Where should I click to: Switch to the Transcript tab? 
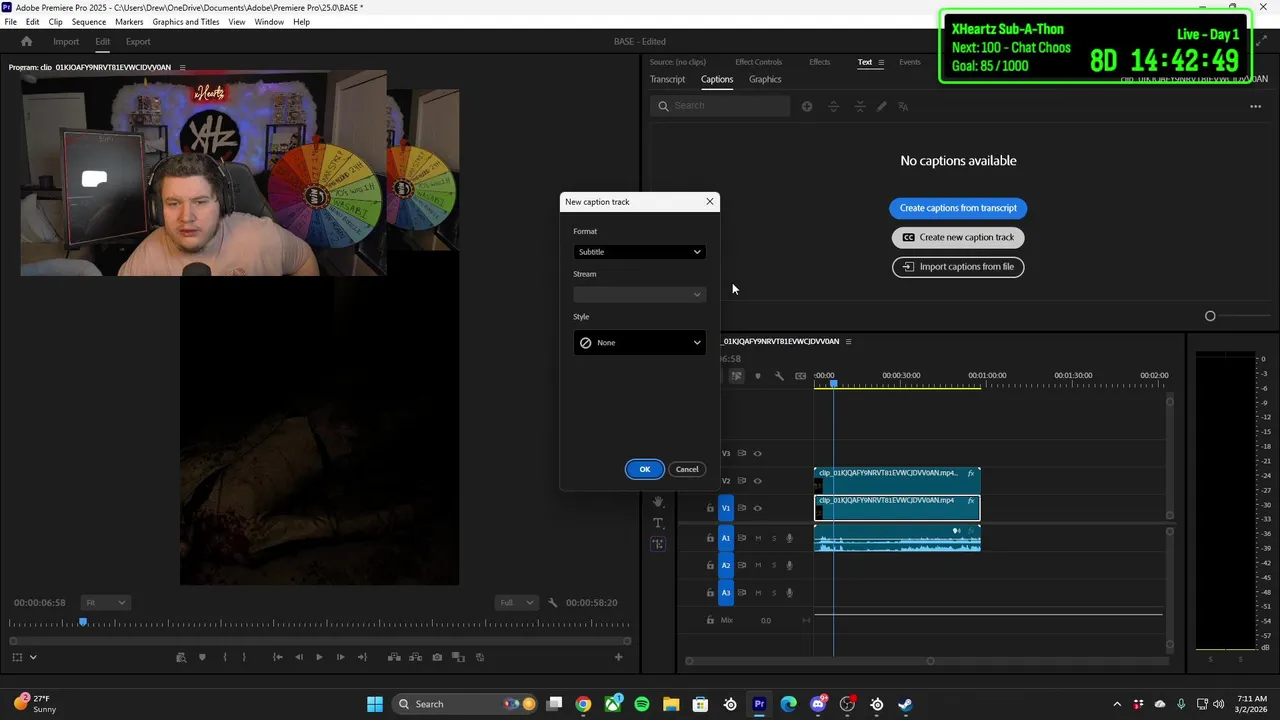point(667,79)
